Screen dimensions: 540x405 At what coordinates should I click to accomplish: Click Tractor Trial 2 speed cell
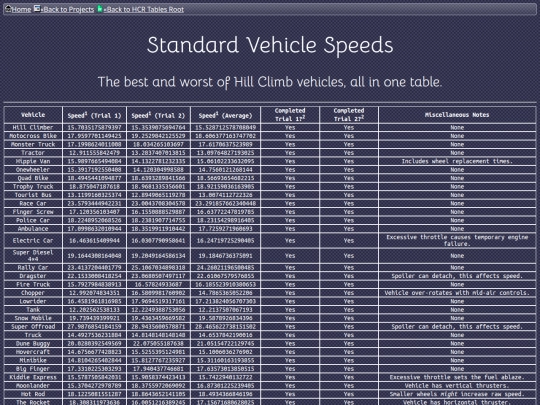point(158,153)
